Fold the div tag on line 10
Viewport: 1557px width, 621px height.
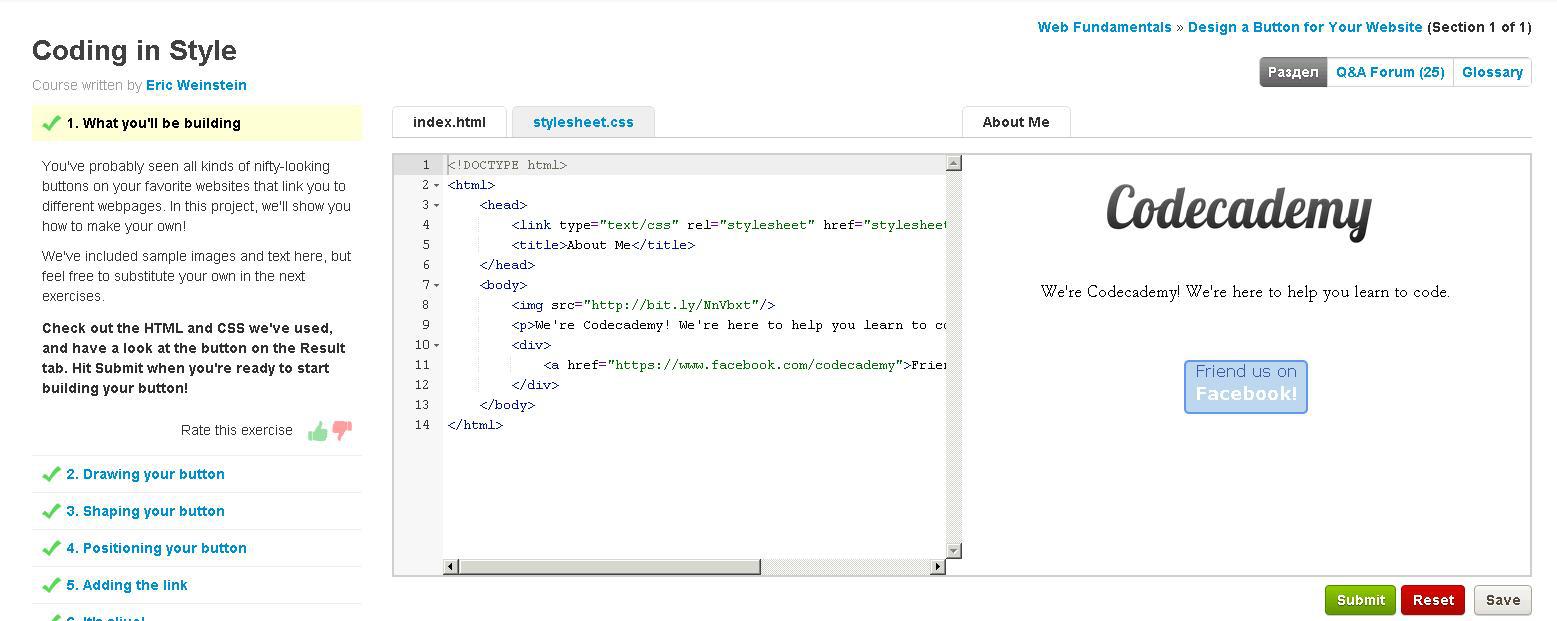coord(437,345)
